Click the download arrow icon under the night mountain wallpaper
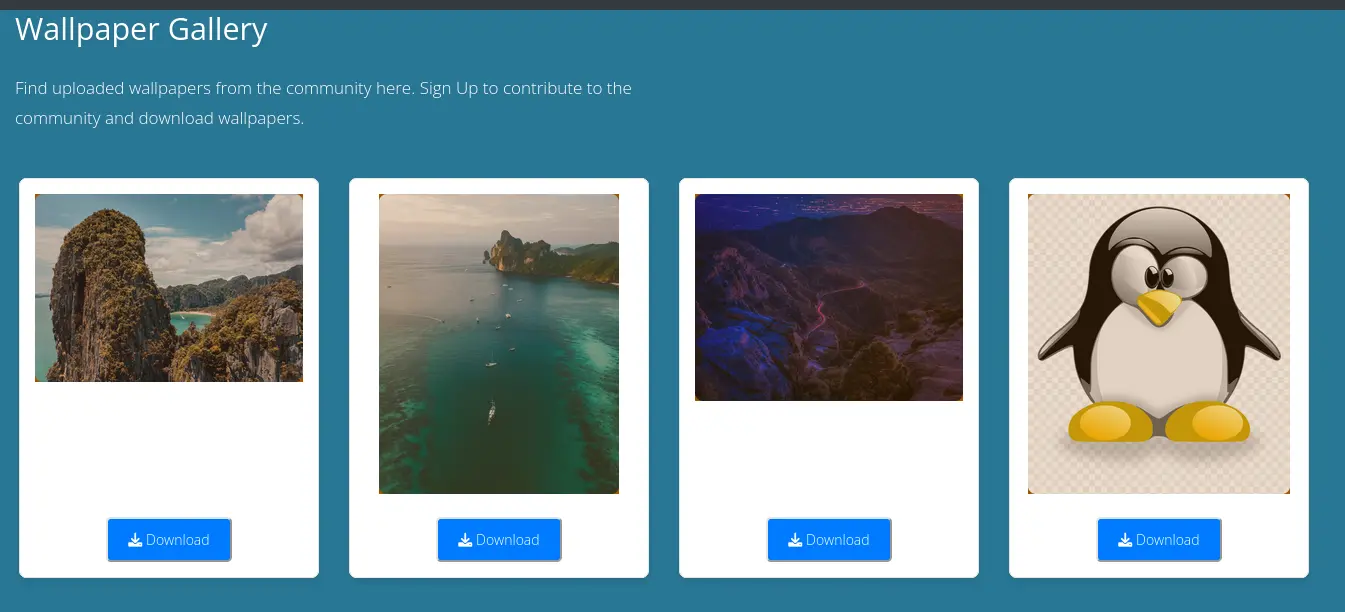This screenshot has width=1345, height=612. click(x=795, y=540)
